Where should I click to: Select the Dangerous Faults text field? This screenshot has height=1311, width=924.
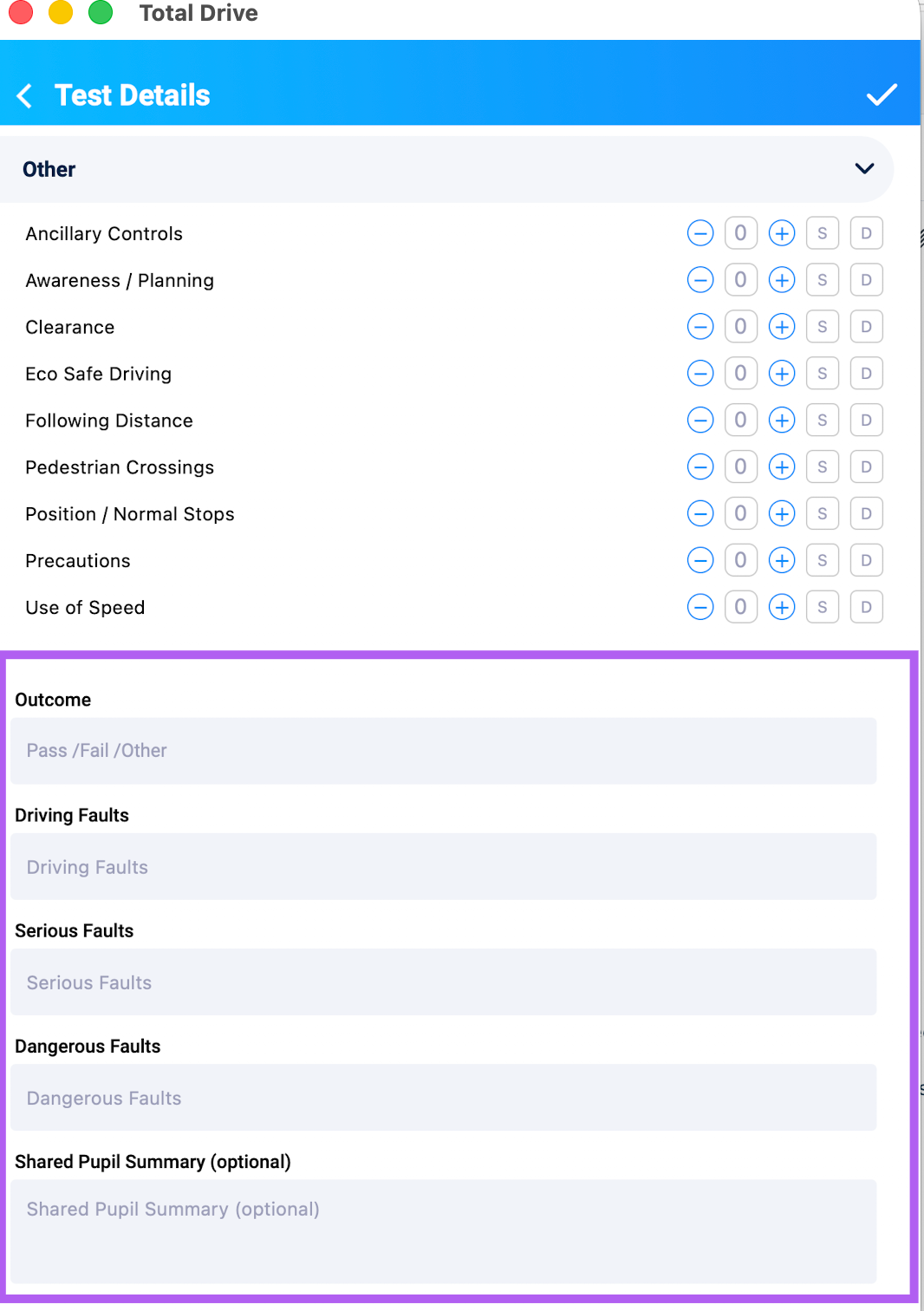coord(444,1098)
